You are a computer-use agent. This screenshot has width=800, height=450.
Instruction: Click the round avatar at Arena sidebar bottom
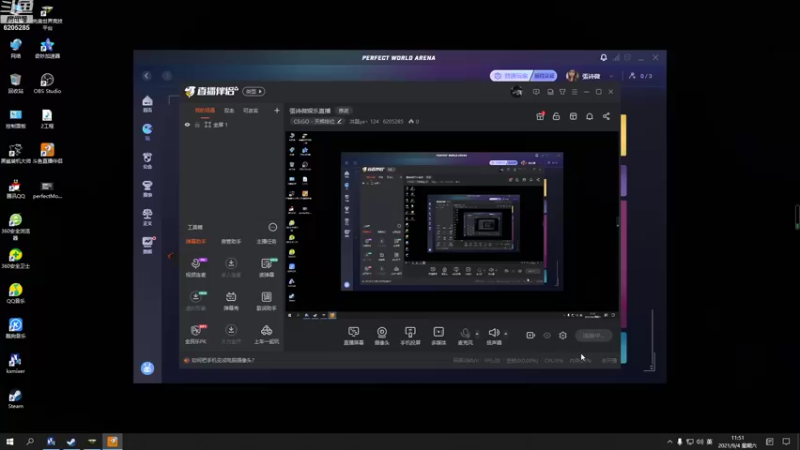147,368
